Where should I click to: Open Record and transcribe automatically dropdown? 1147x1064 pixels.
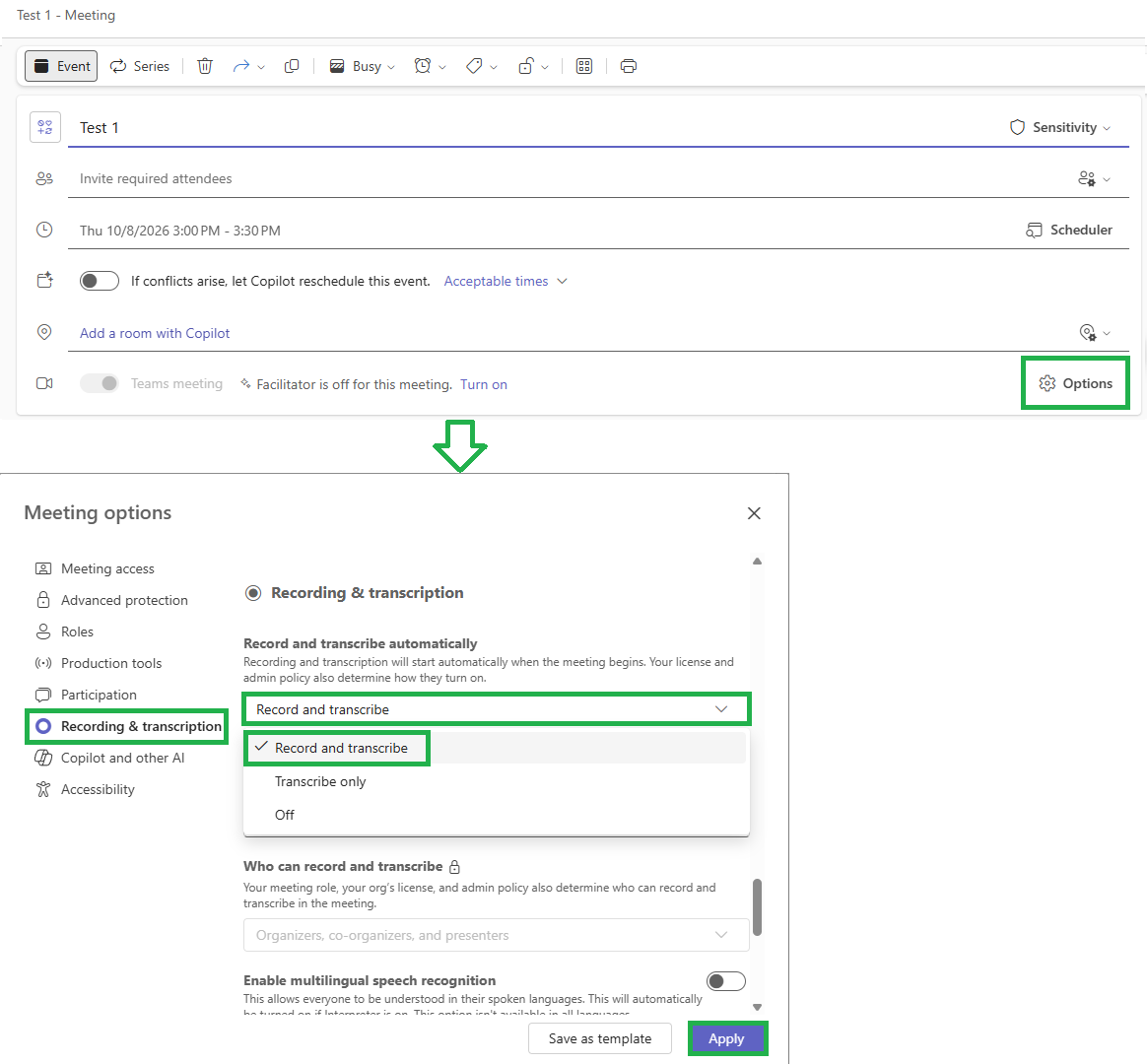coord(496,709)
